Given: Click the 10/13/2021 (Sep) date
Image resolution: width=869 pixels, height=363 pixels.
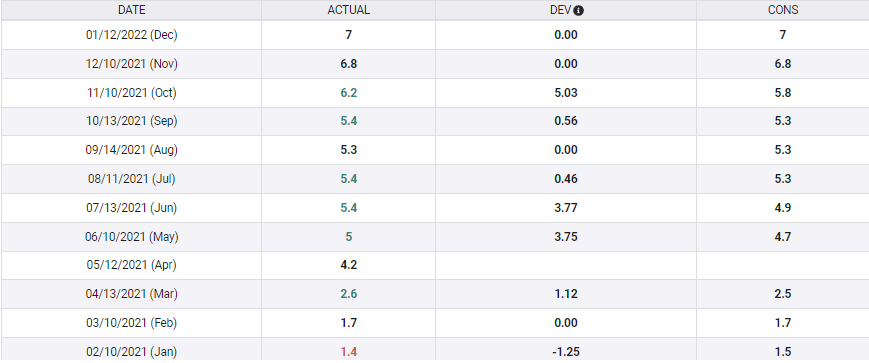Looking at the screenshot, I should [131, 121].
